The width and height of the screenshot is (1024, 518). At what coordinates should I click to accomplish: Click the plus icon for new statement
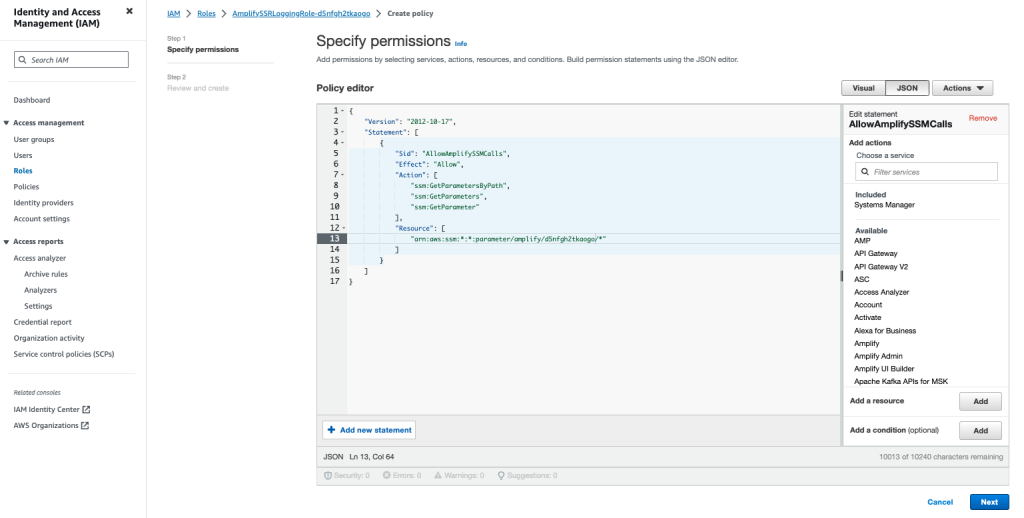[331, 430]
